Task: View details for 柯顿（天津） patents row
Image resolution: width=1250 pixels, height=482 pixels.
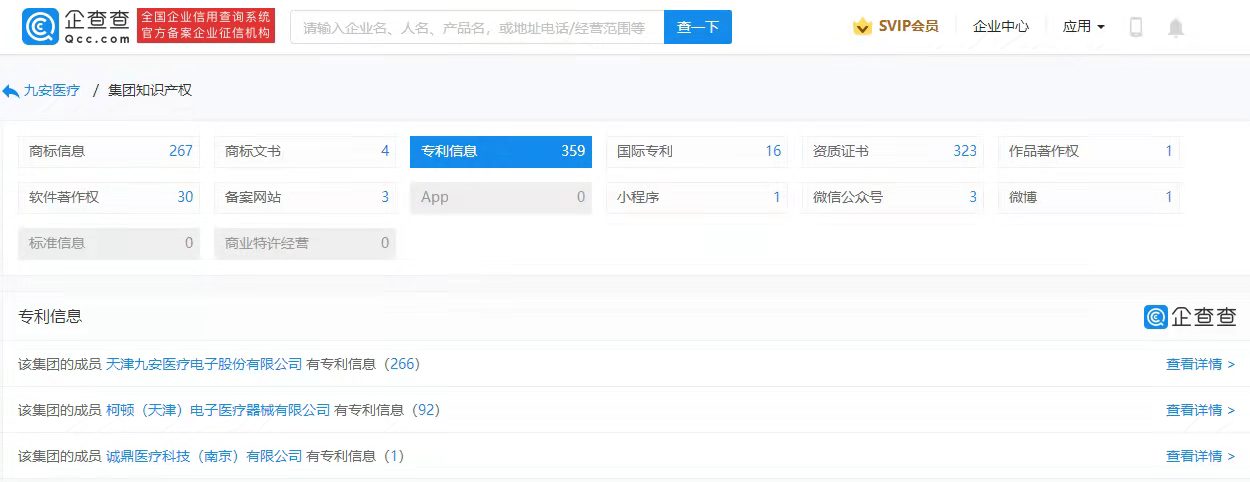Action: click(x=1200, y=410)
